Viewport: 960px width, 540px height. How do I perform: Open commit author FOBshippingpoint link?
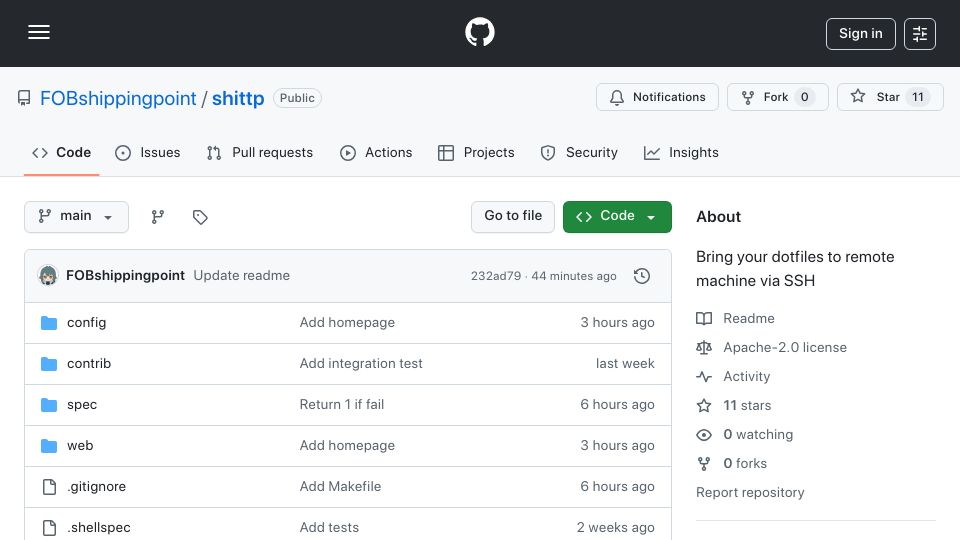125,276
